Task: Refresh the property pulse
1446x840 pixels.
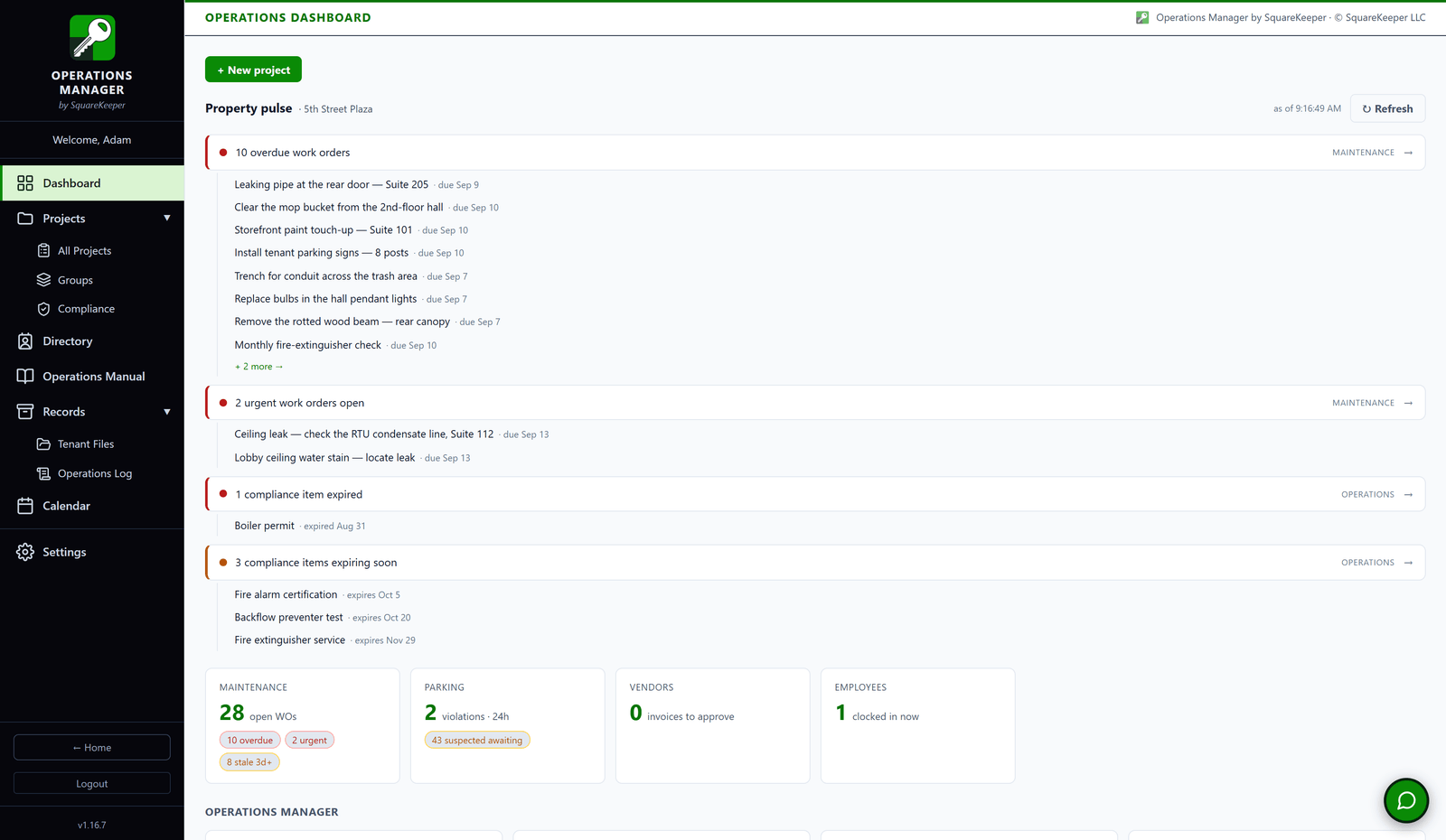Action: point(1387,108)
